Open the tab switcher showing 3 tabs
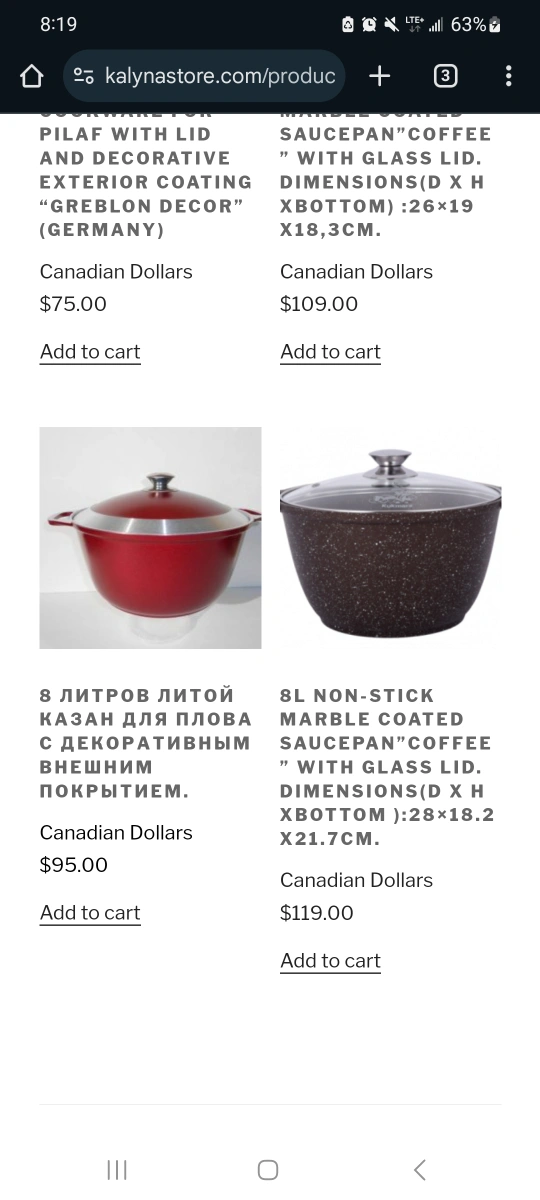 pos(446,76)
